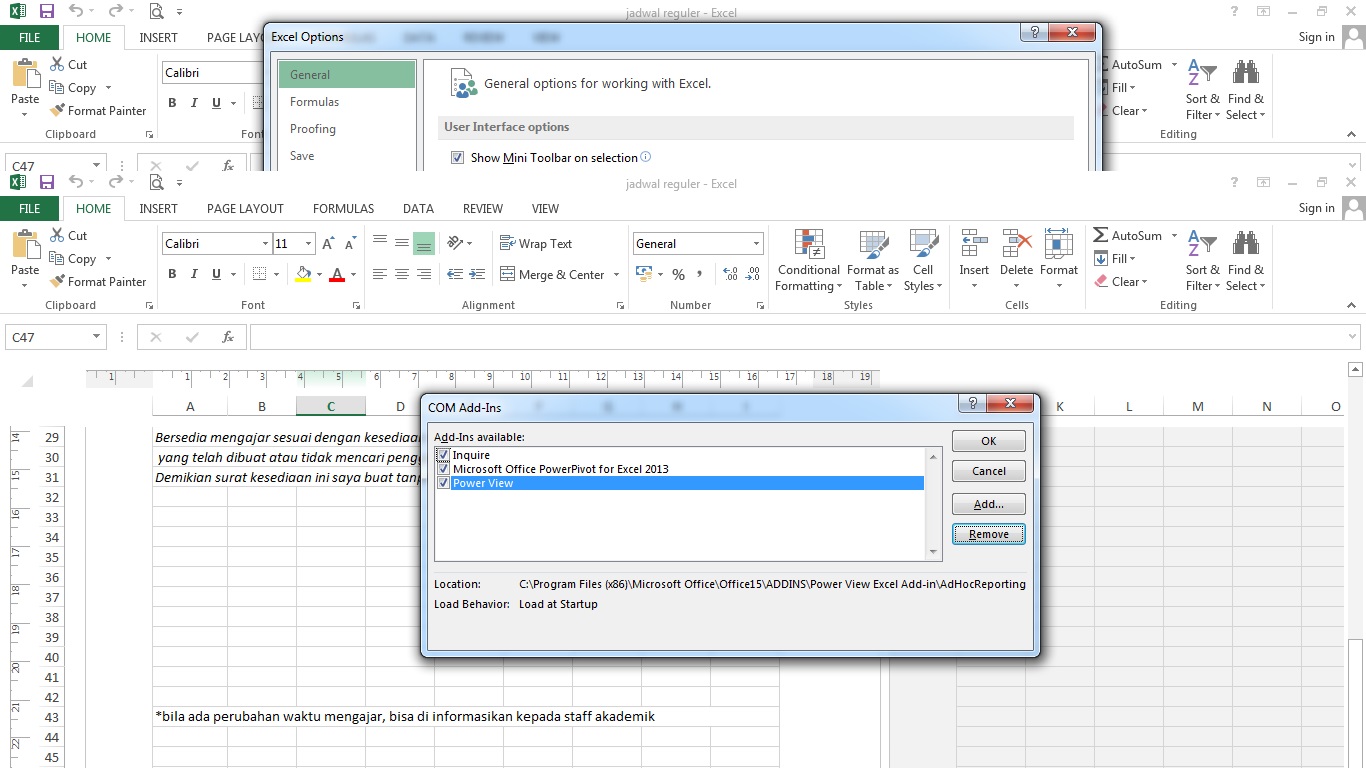Viewport: 1366px width, 768px height.
Task: Click the Decrease Font Size icon
Action: pos(351,243)
